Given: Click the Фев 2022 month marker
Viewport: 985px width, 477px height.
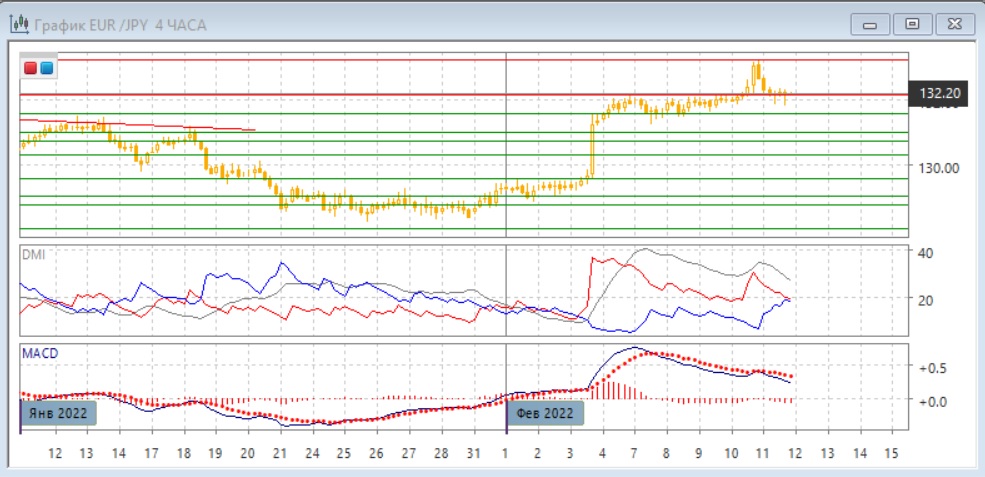Looking at the screenshot, I should [543, 411].
